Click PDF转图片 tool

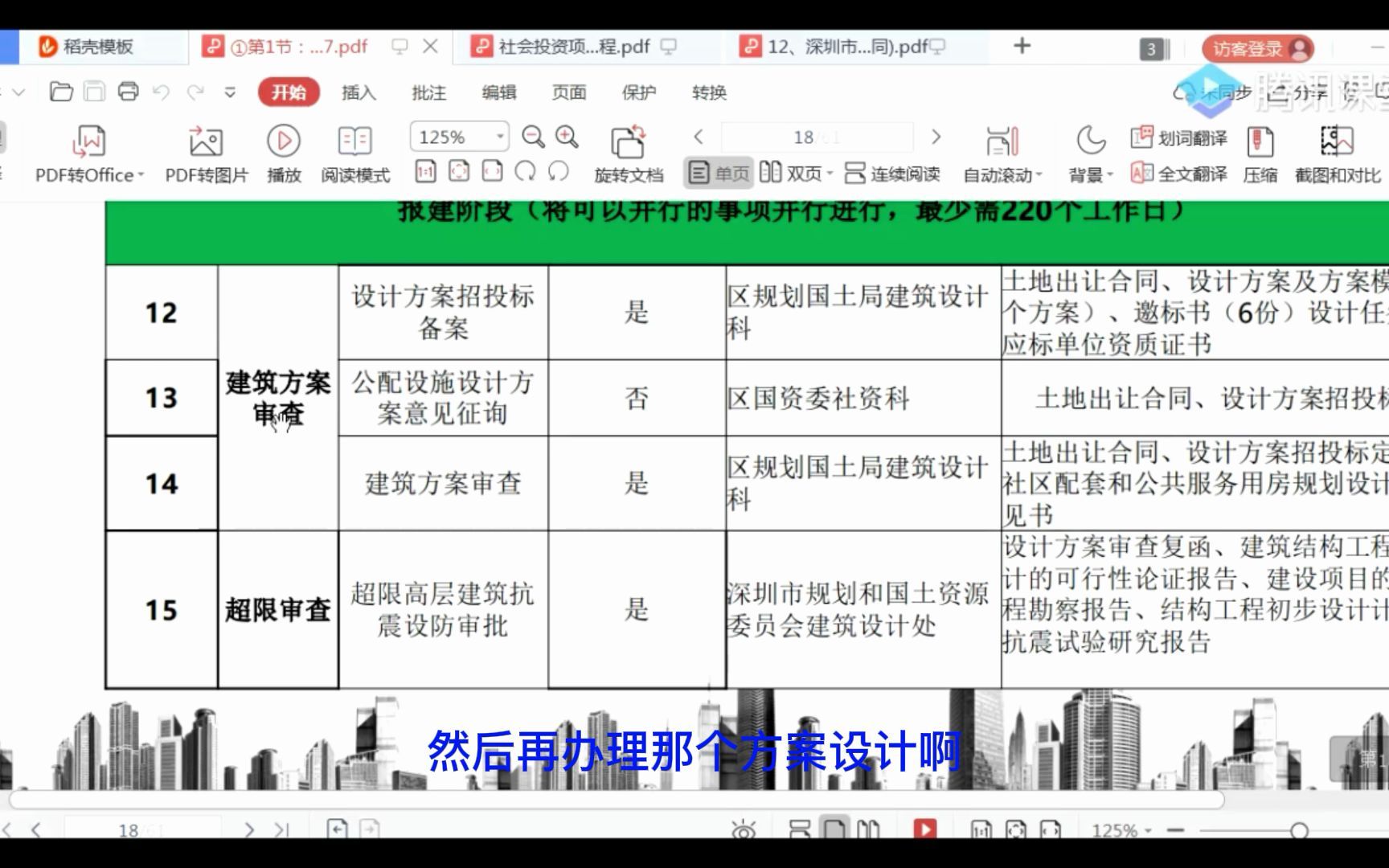(x=207, y=154)
